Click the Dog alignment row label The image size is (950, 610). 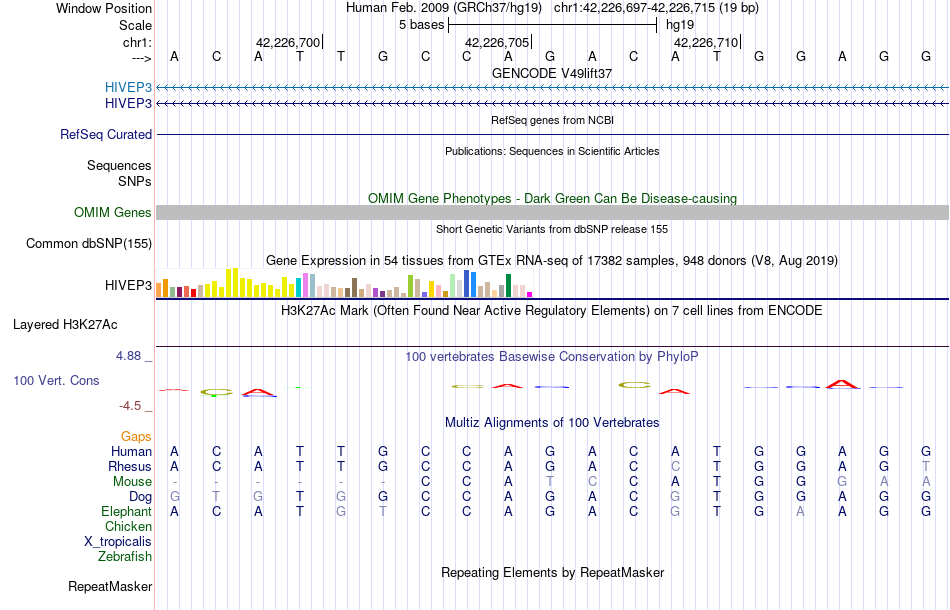coord(141,497)
